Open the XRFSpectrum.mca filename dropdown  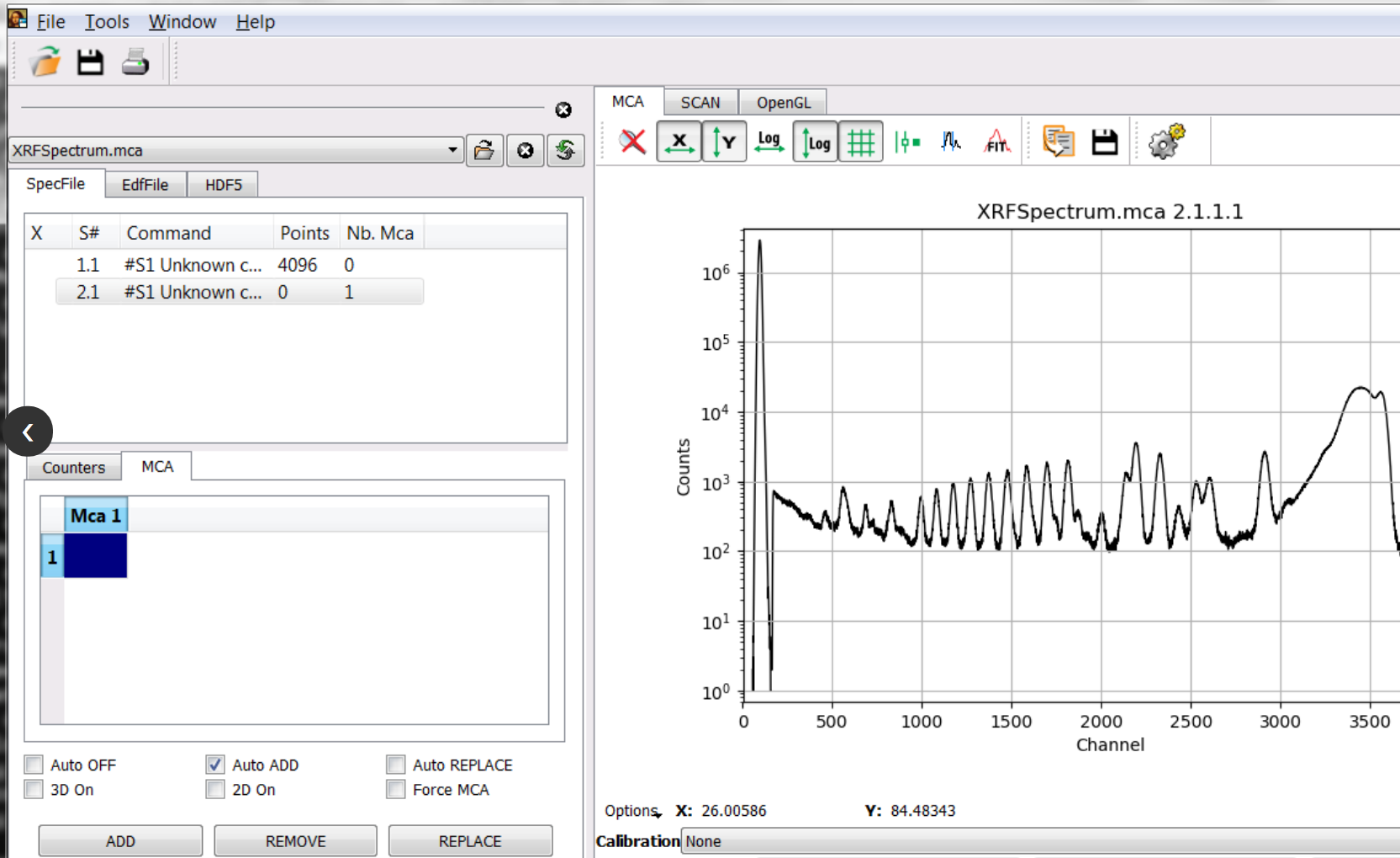coord(454,150)
